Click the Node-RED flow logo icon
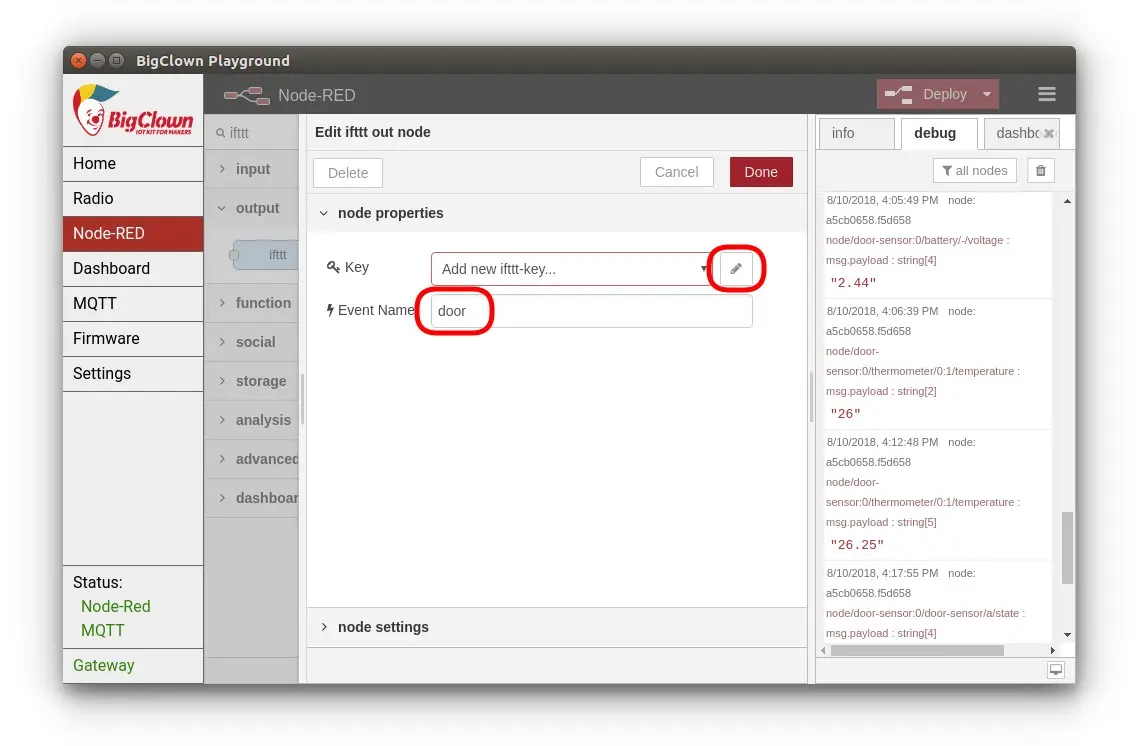This screenshot has height=746, width=1143. click(x=246, y=96)
